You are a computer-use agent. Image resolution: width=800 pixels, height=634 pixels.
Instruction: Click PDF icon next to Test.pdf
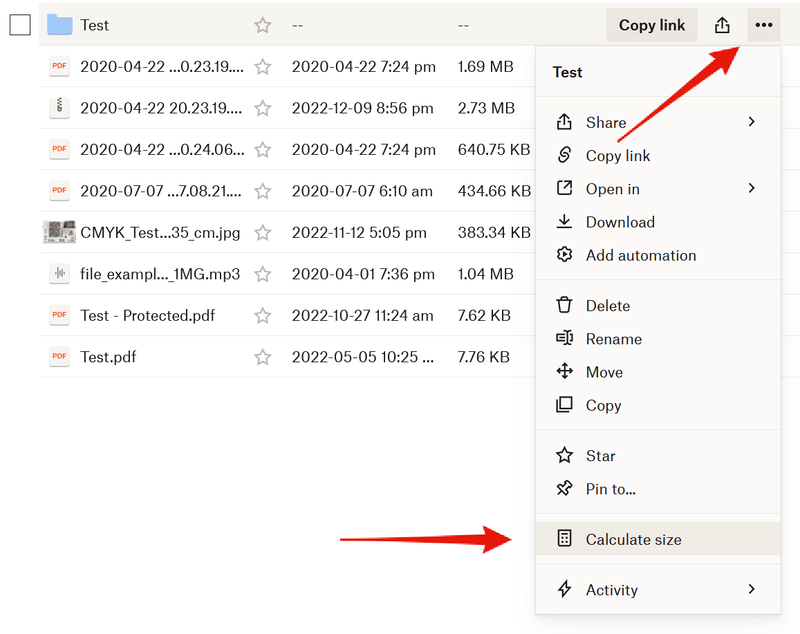coord(60,357)
